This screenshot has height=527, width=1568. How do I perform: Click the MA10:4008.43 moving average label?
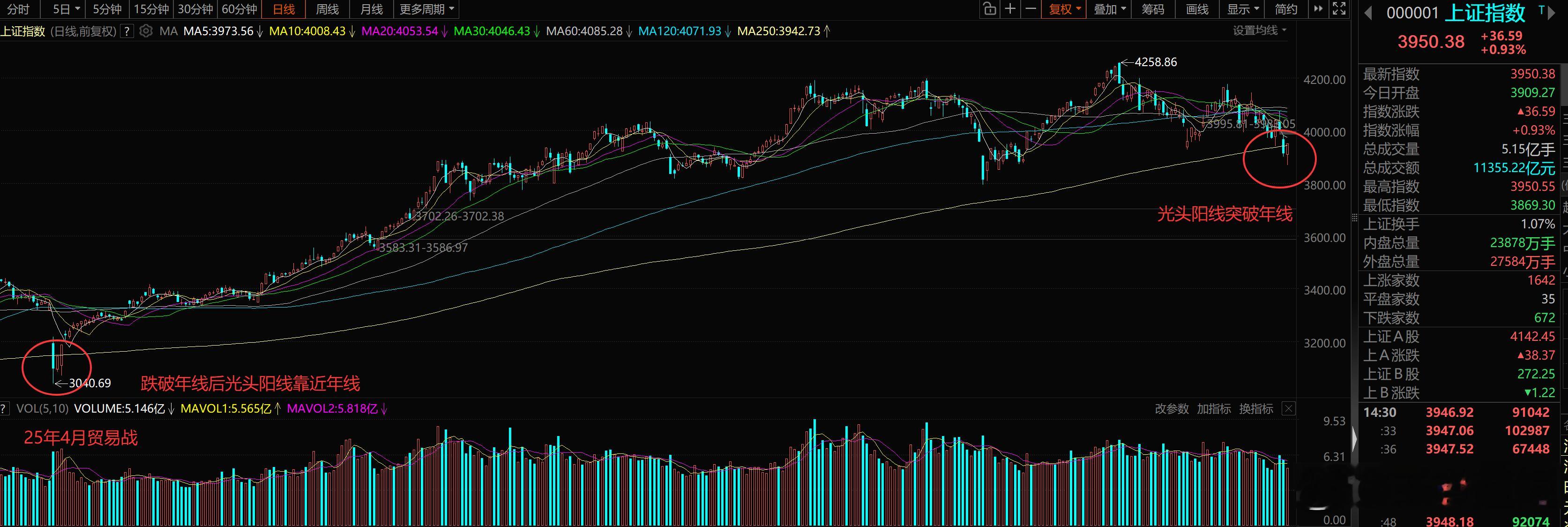coord(307,31)
